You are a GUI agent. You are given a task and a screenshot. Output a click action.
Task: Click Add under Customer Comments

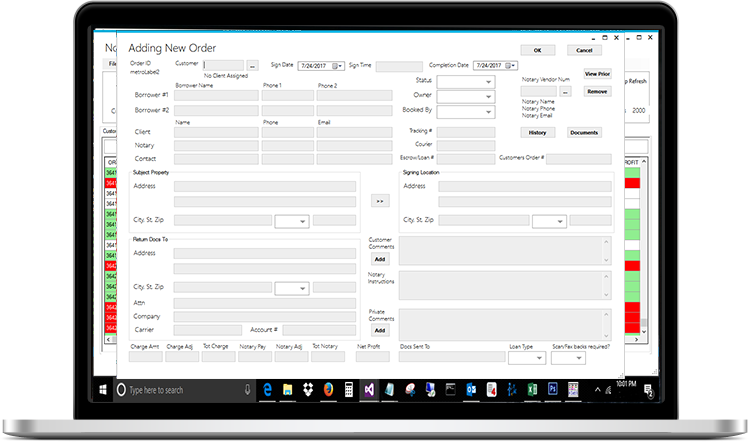[x=380, y=259]
